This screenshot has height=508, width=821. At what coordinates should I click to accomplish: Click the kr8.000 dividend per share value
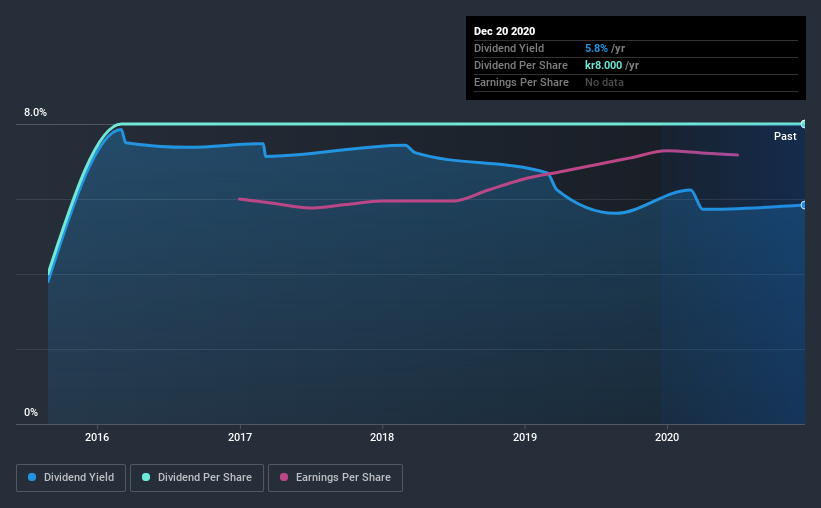point(603,65)
